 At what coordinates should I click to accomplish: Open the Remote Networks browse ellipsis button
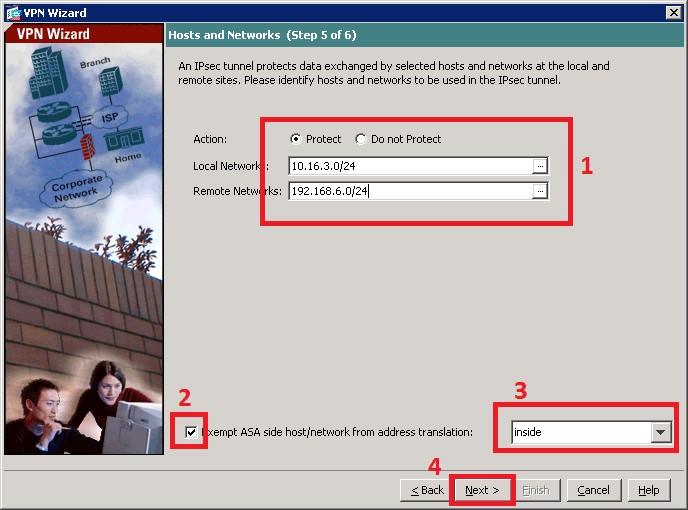pyautogui.click(x=540, y=191)
